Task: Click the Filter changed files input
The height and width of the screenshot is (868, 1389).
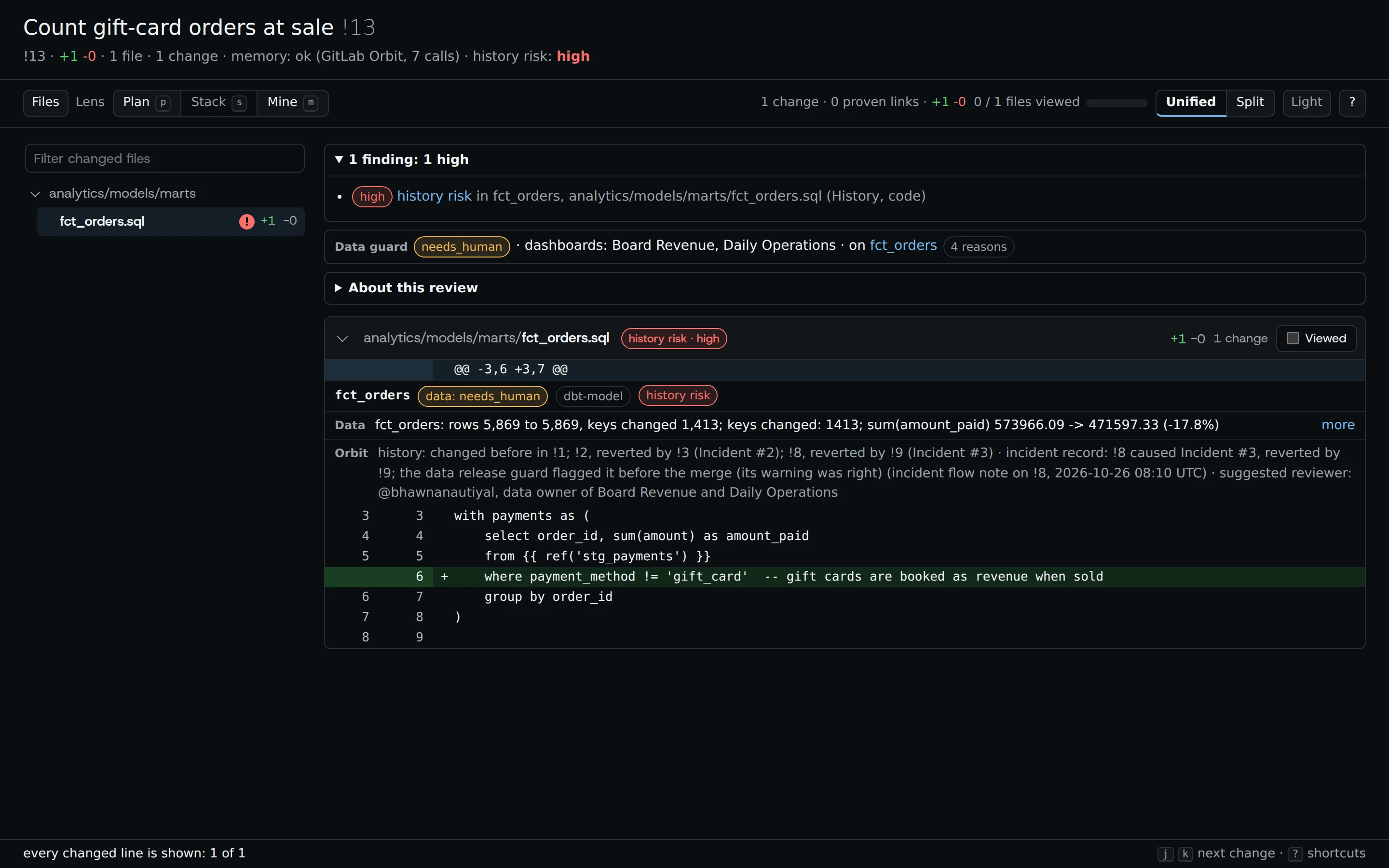Action: 165,159
